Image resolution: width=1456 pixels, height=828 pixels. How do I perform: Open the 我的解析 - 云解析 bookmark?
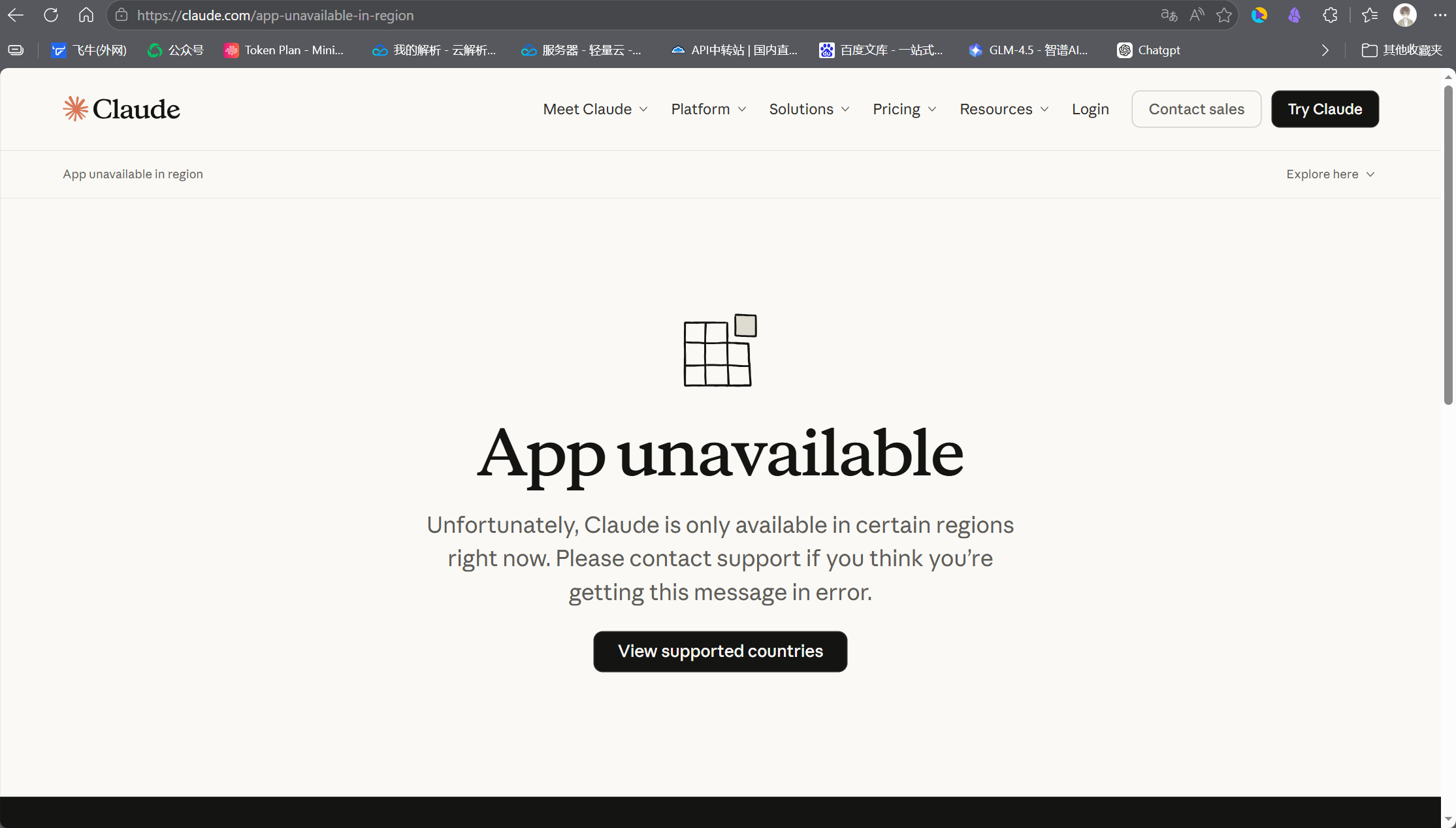point(434,50)
